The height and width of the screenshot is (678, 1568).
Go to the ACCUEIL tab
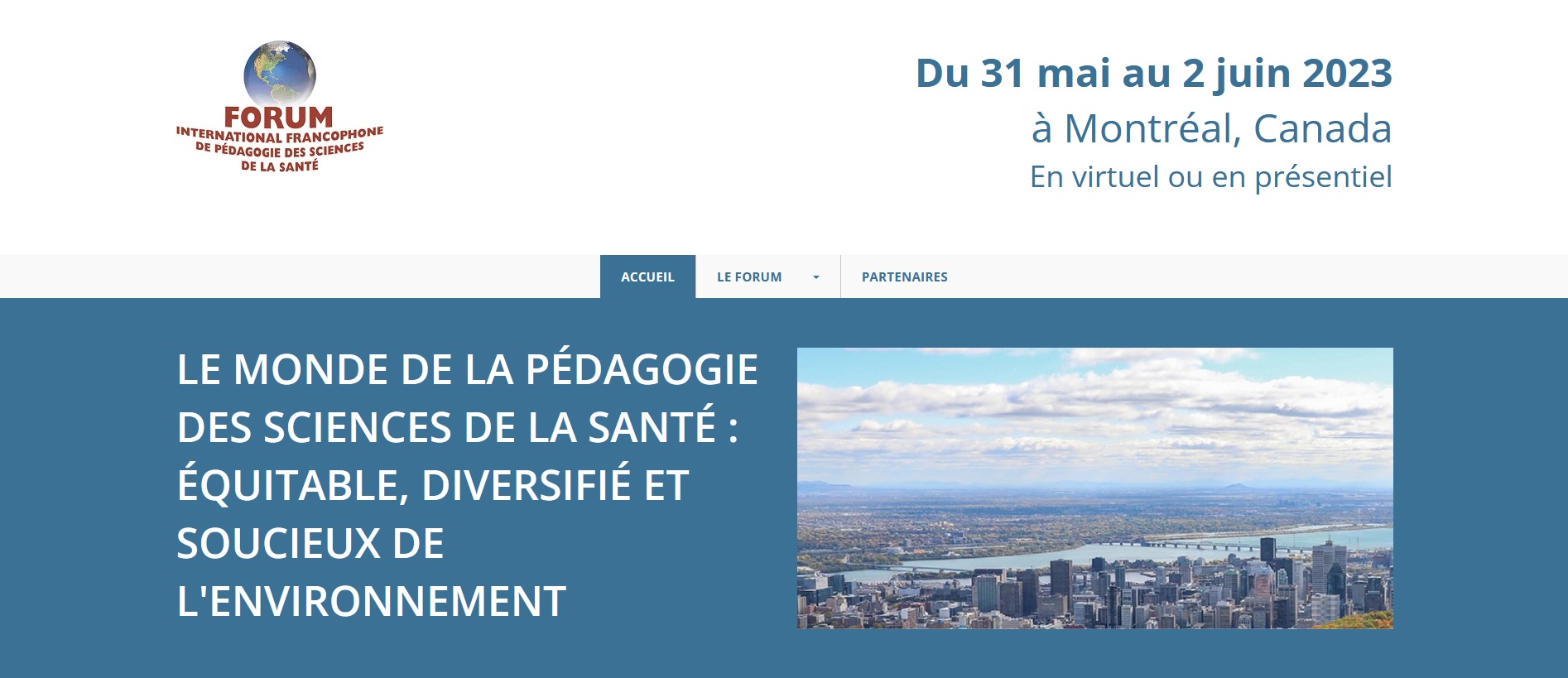click(x=647, y=276)
